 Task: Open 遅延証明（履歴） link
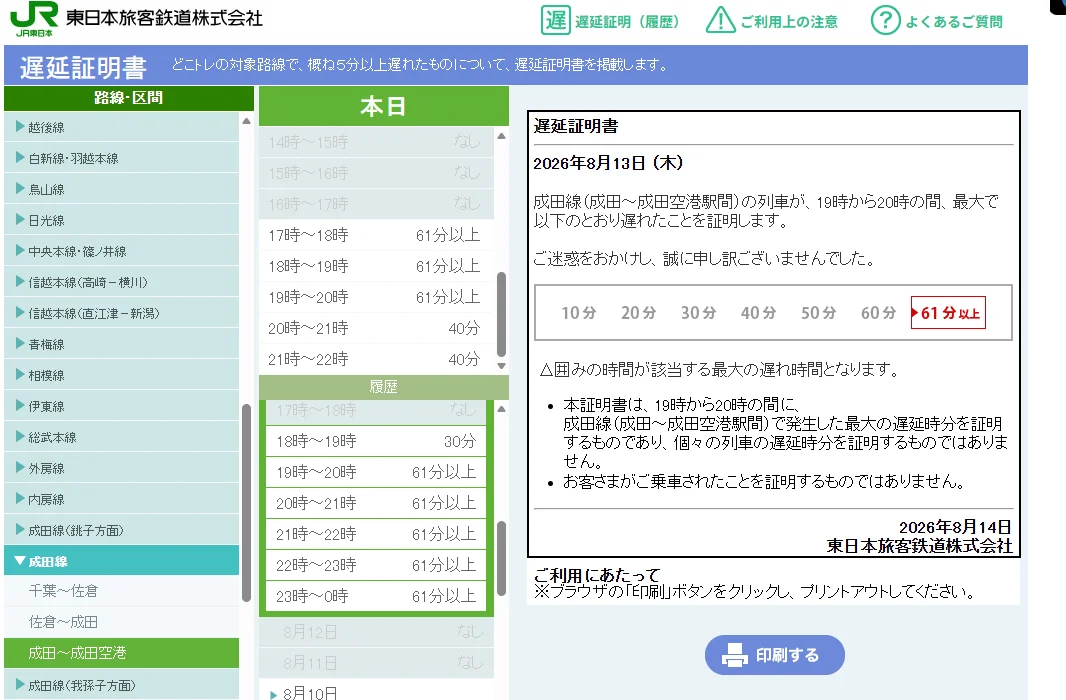pyautogui.click(x=627, y=22)
